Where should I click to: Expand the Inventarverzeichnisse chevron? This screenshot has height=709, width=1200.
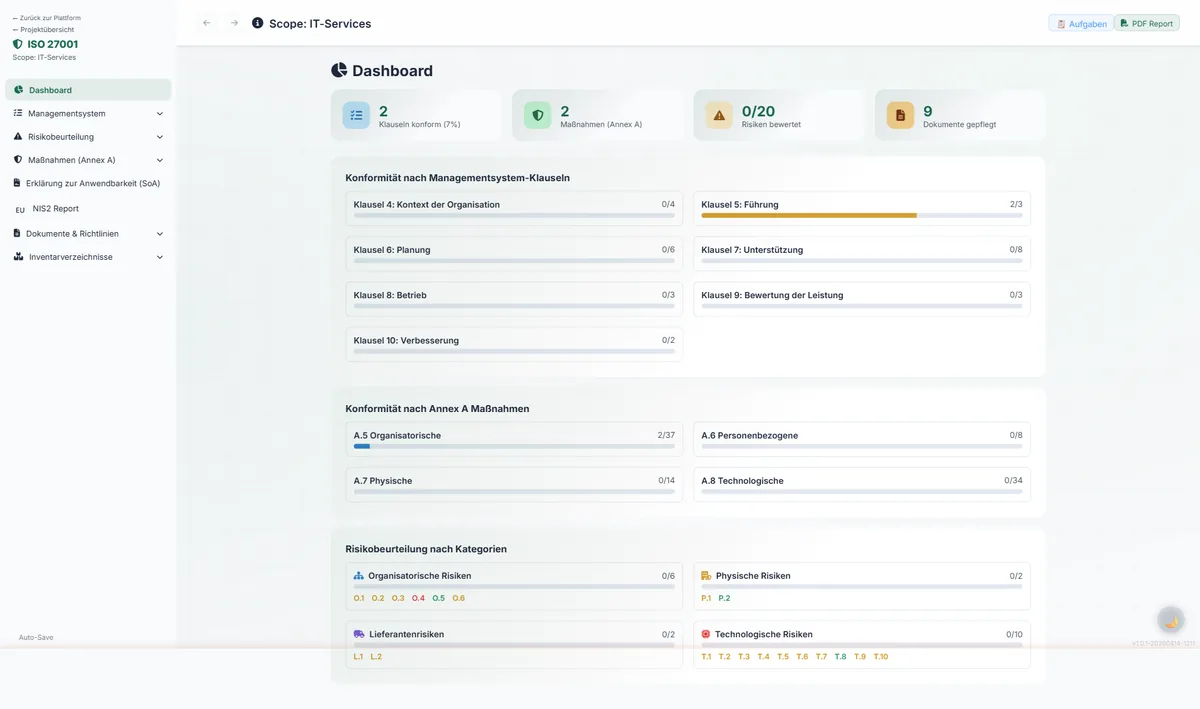tap(160, 257)
